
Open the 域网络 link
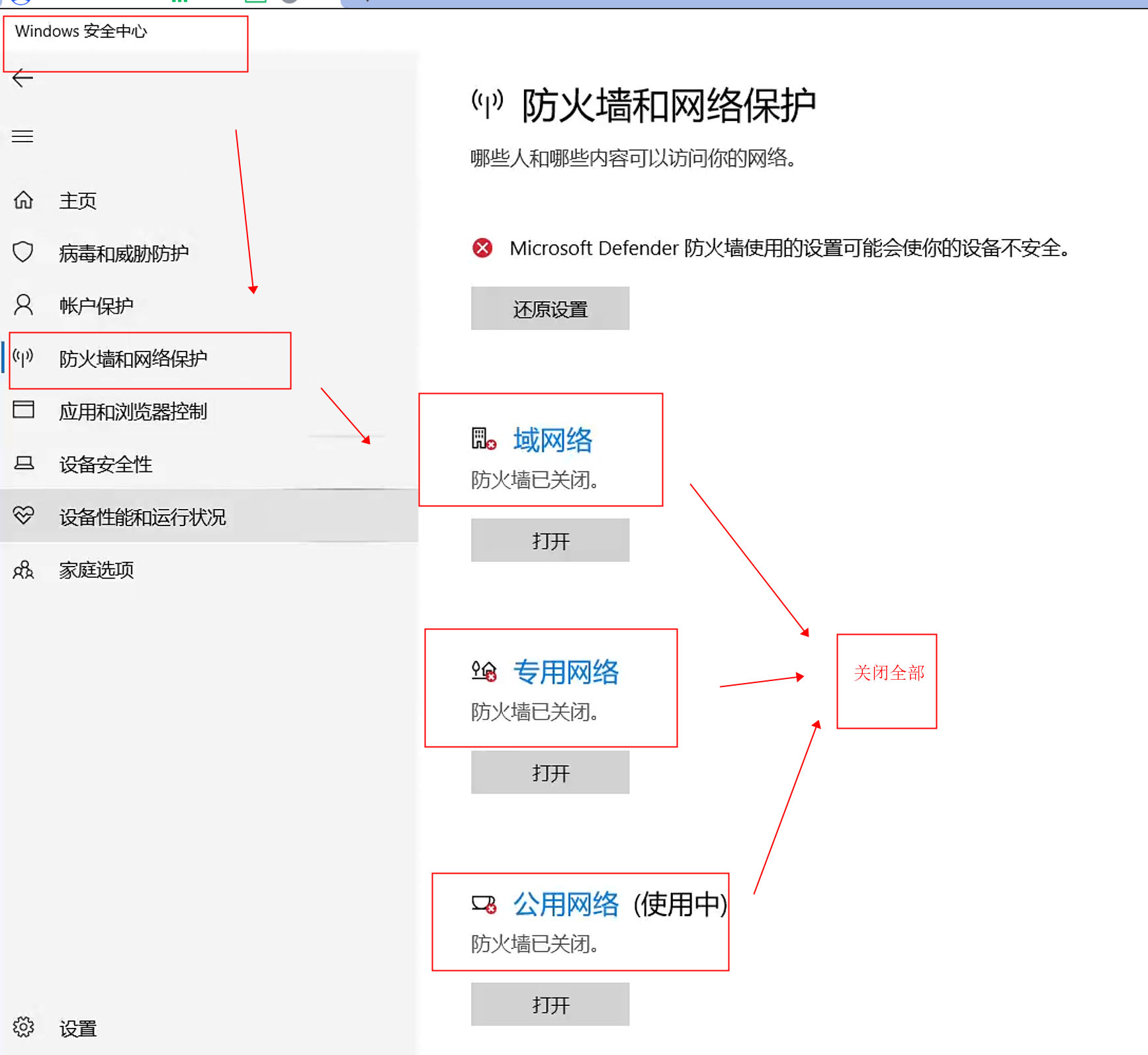pyautogui.click(x=552, y=440)
